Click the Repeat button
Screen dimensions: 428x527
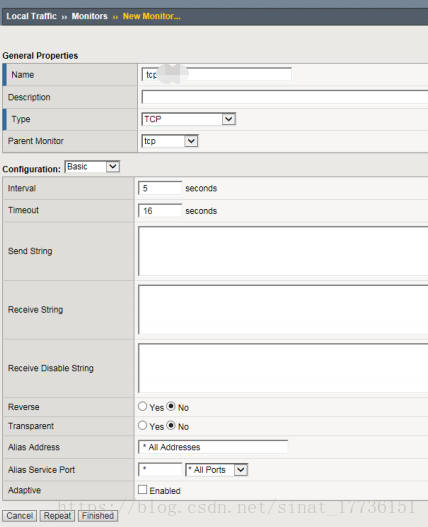point(57,516)
